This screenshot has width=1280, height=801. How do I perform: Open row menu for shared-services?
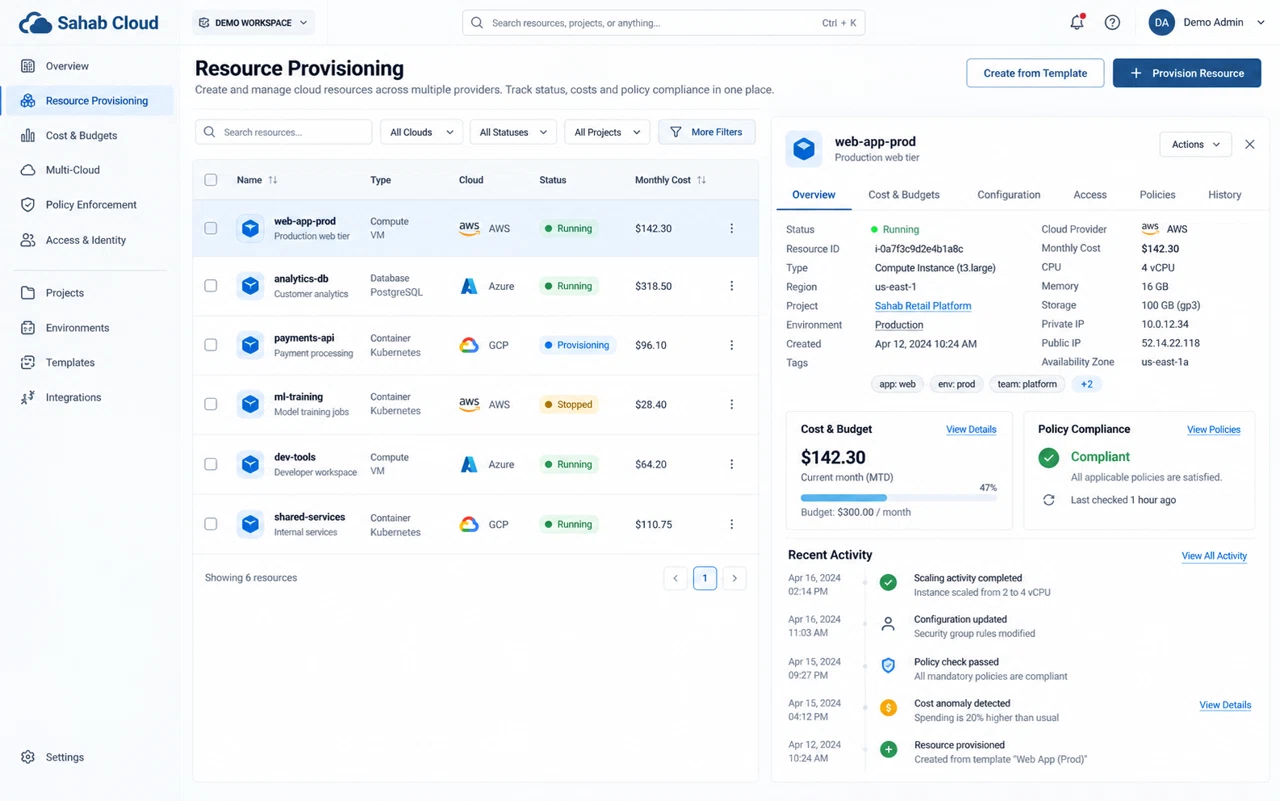[731, 524]
